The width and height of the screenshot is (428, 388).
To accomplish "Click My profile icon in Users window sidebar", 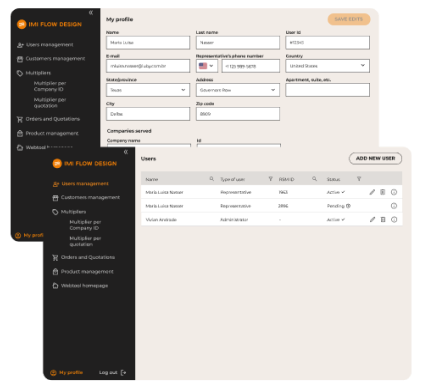I will tap(53, 373).
